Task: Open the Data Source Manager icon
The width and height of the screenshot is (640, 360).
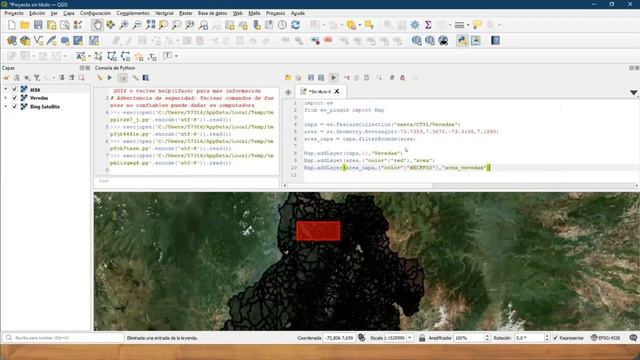Action: coord(12,40)
